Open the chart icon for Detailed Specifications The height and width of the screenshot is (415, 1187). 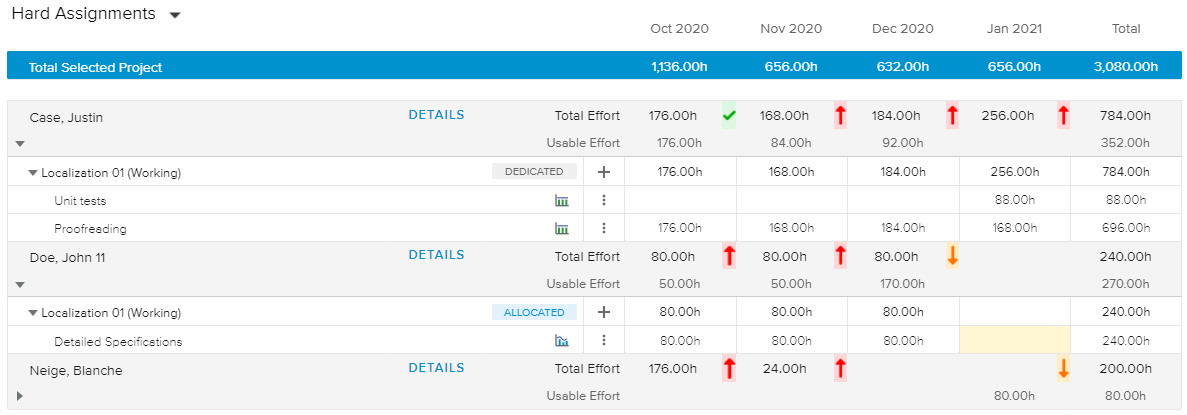[x=561, y=341]
